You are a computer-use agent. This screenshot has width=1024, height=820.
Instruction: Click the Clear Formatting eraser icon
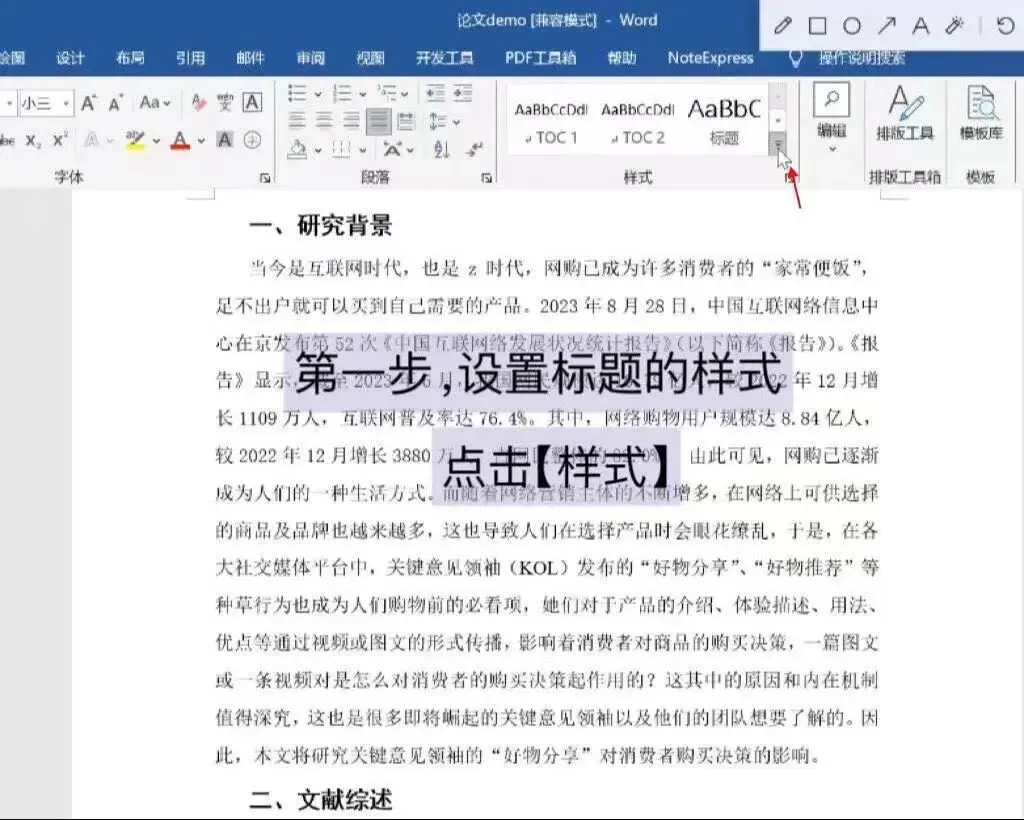coord(198,102)
